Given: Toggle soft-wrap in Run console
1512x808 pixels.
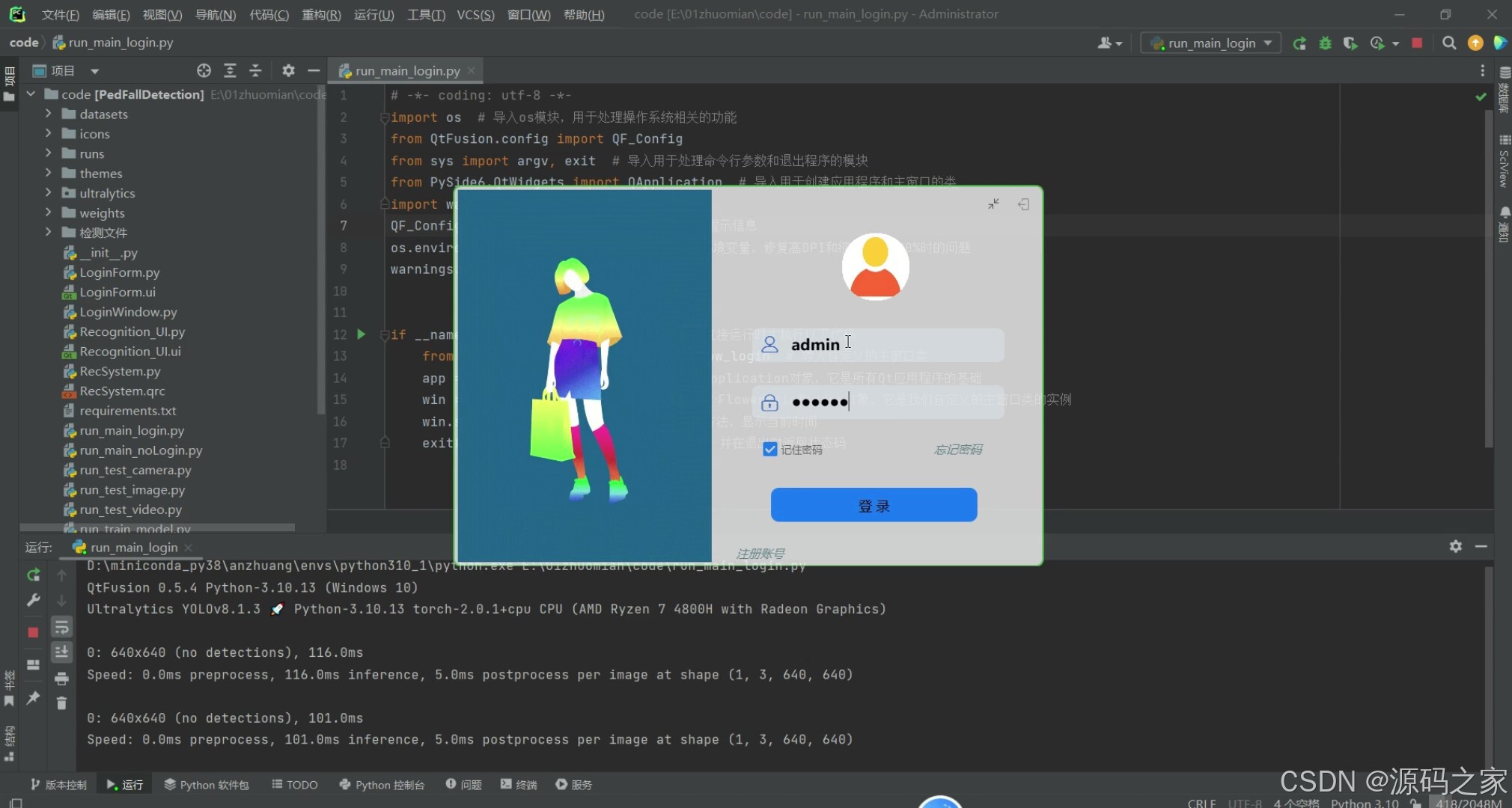Looking at the screenshot, I should (x=61, y=627).
